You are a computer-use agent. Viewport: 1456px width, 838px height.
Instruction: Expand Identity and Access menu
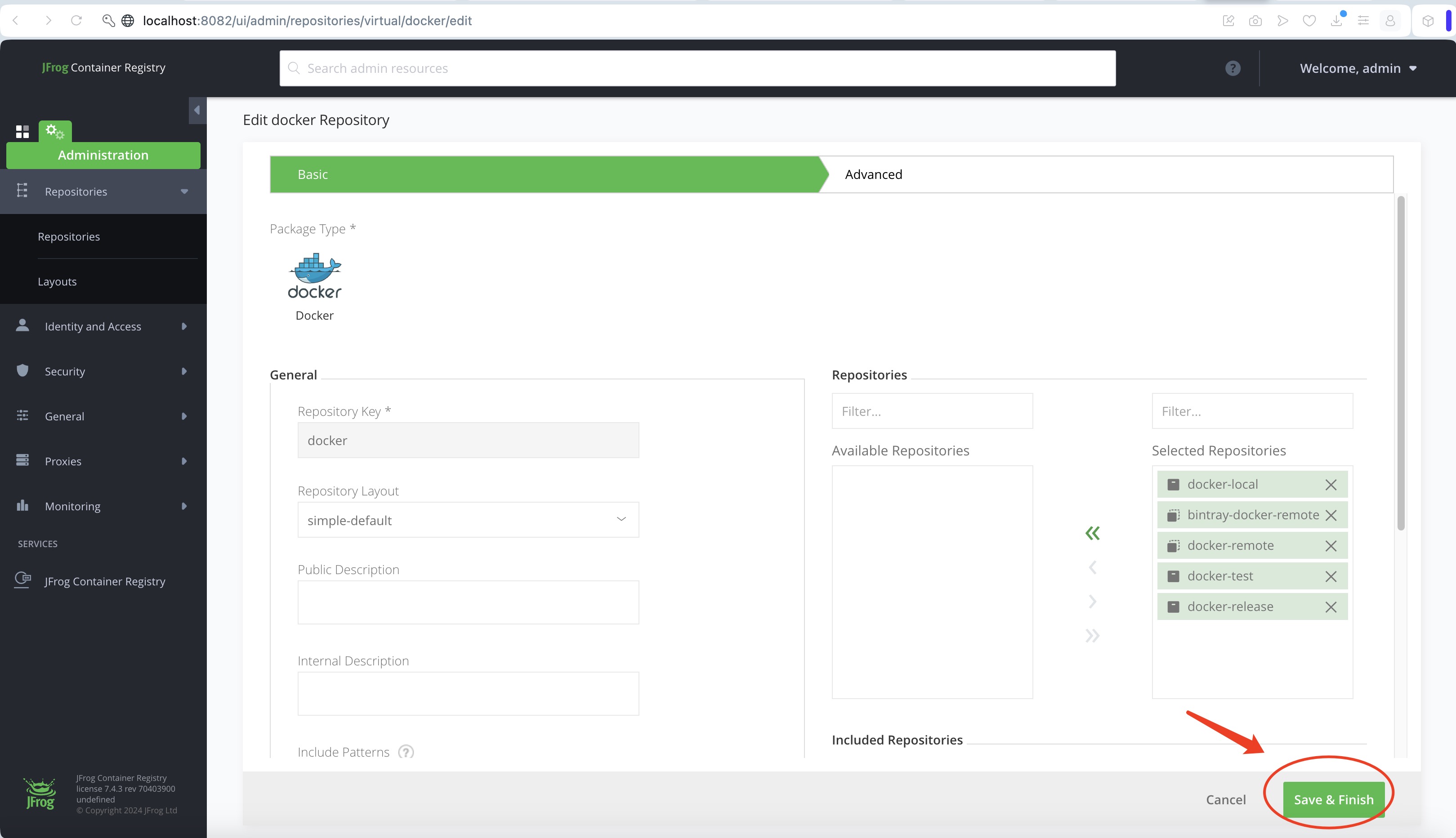point(103,326)
